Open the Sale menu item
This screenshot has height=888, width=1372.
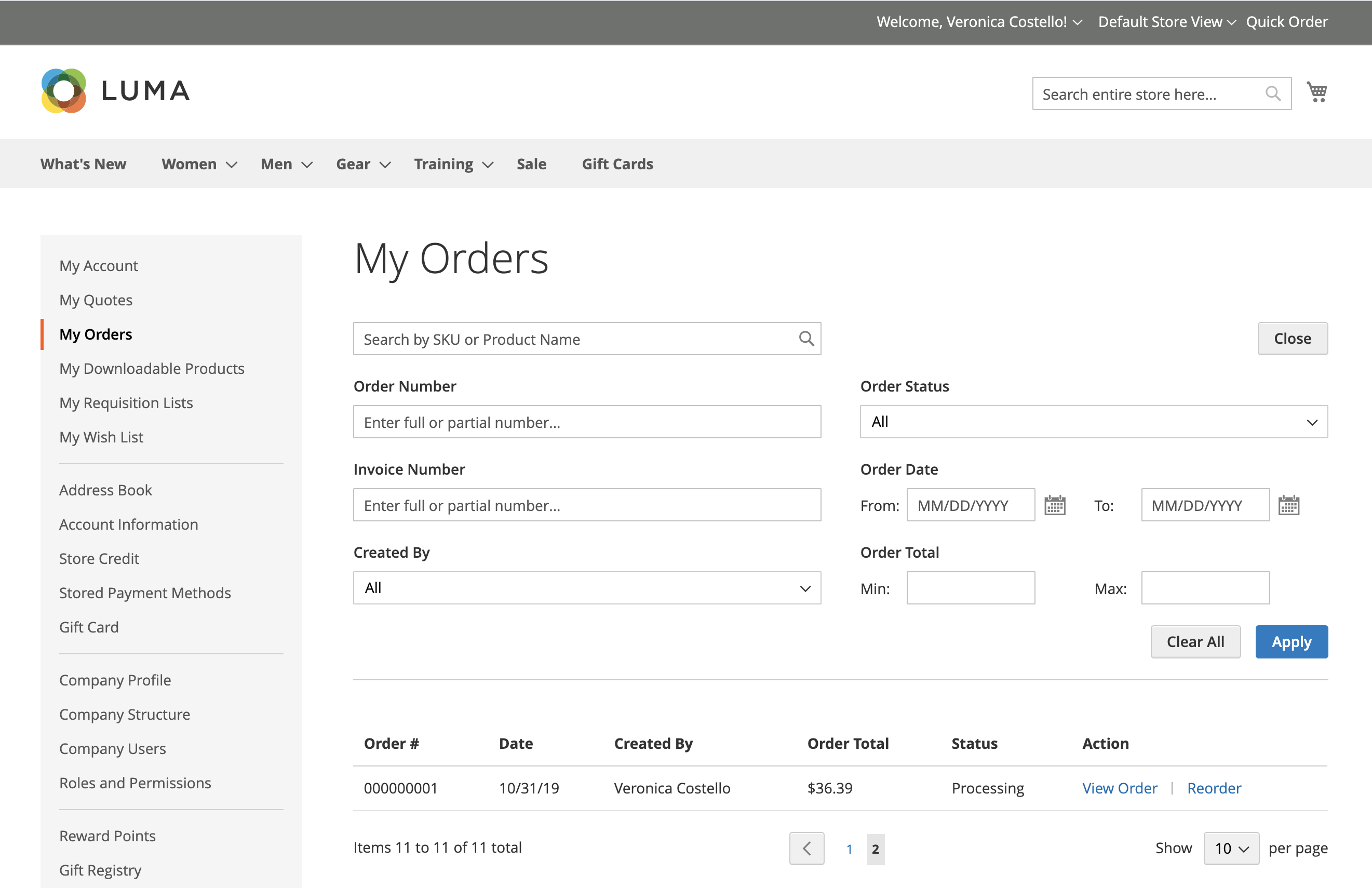tap(531, 164)
